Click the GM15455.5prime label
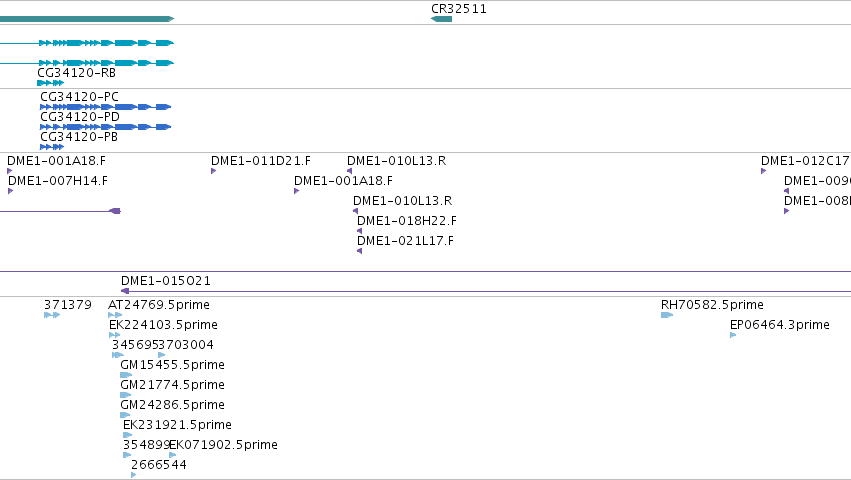 (173, 365)
